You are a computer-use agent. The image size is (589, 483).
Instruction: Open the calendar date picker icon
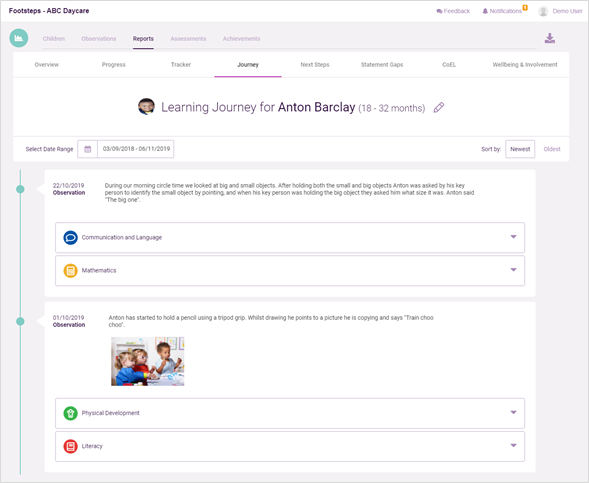click(x=88, y=149)
